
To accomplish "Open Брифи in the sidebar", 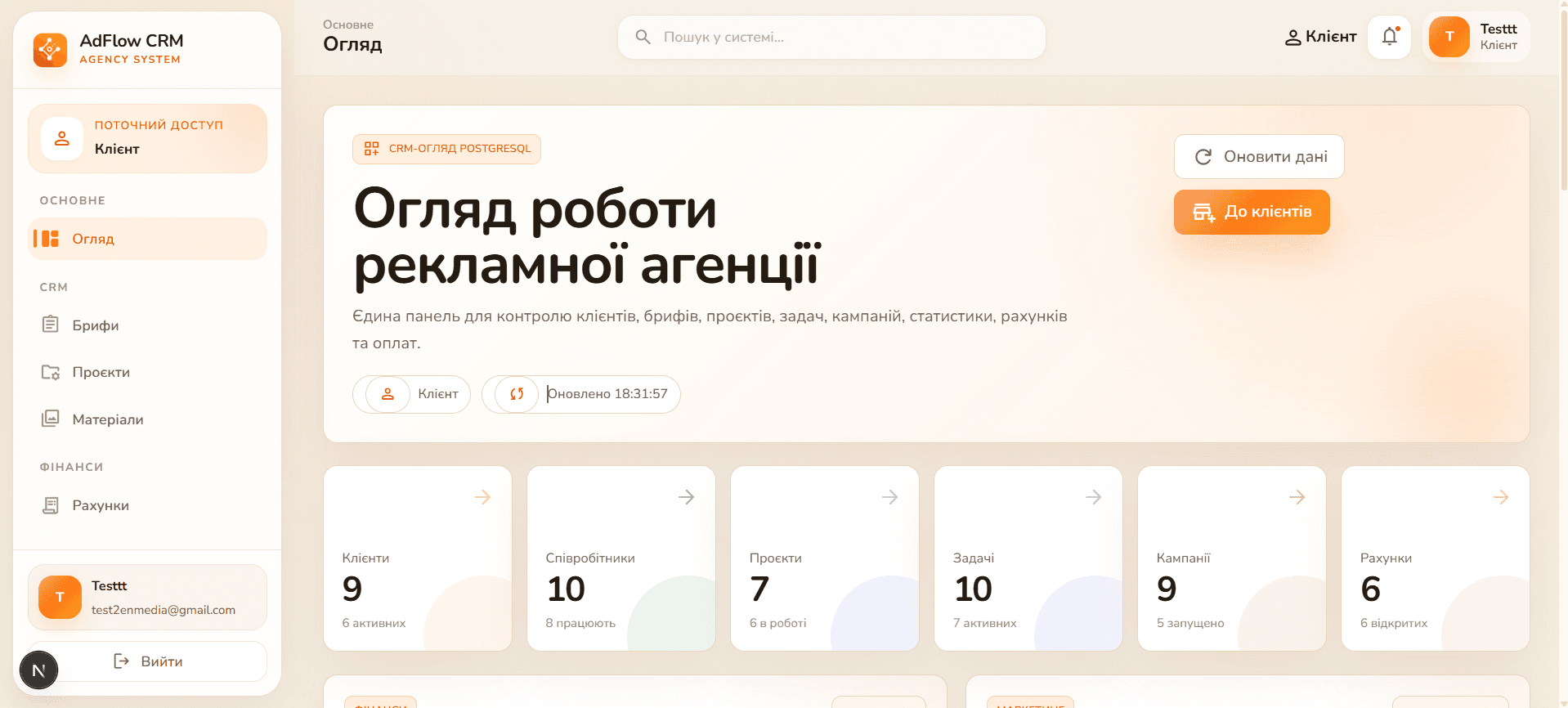I will [x=147, y=325].
